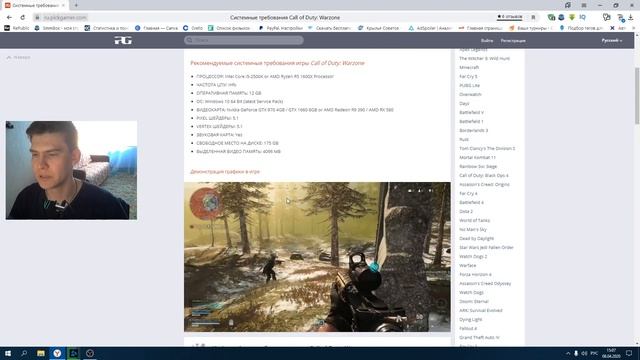
Task: Open the Battlefield V link
Action: tap(471, 112)
